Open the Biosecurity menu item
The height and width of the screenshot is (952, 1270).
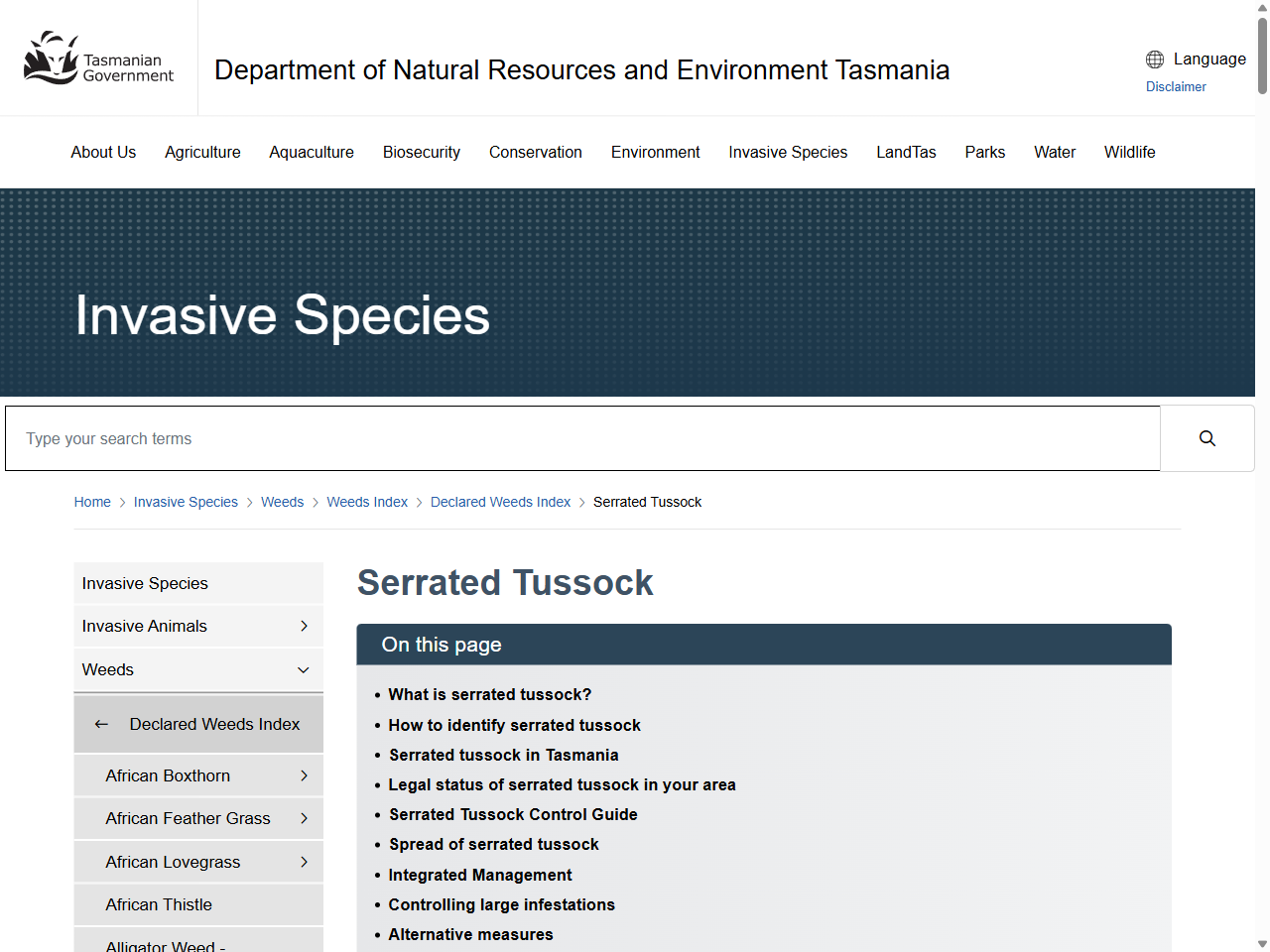pos(421,152)
